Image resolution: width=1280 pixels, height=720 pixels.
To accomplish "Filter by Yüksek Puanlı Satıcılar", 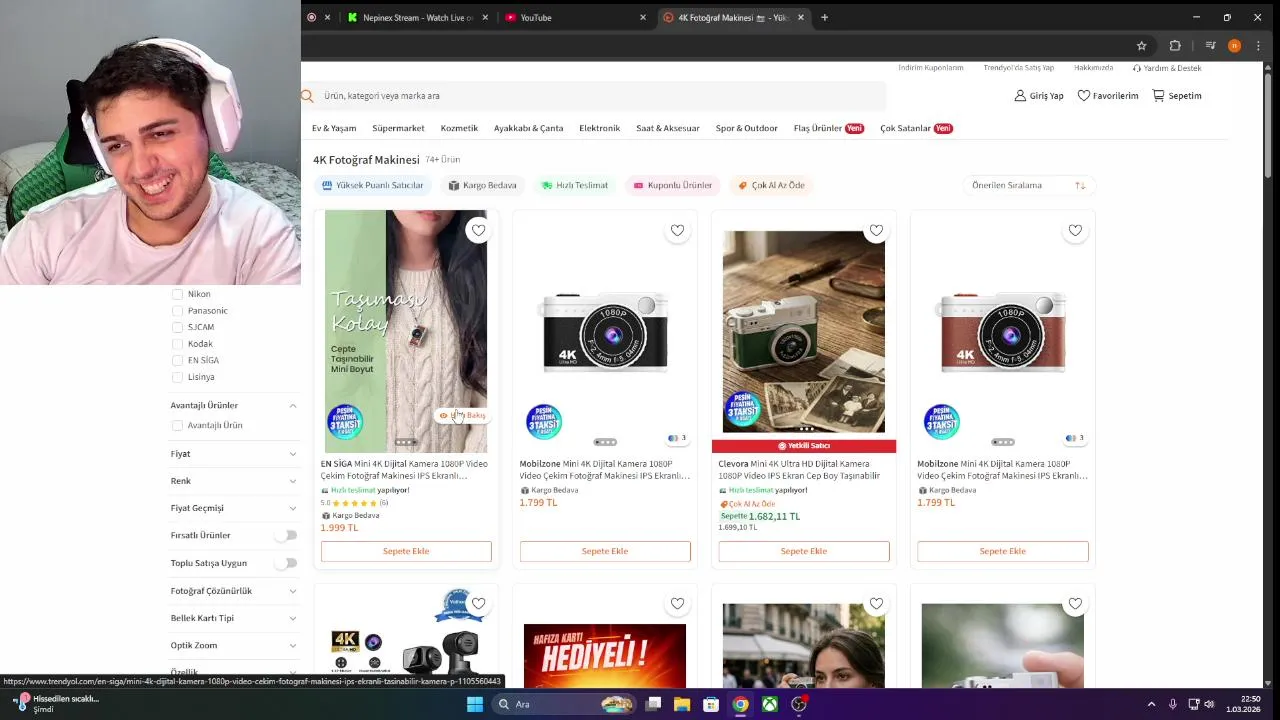I will pos(373,185).
